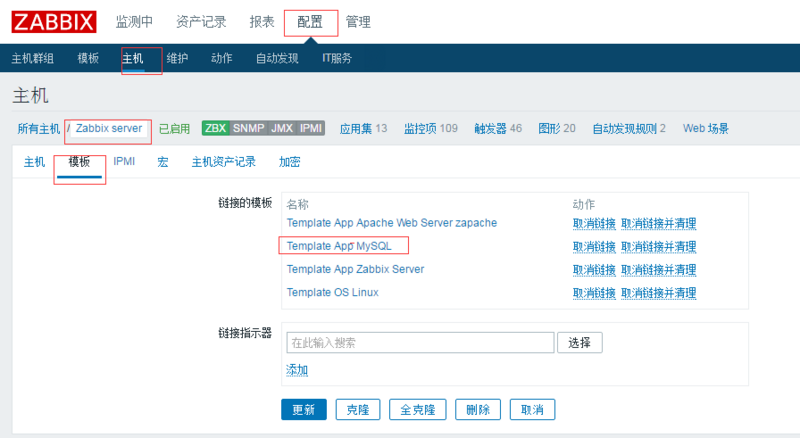Click 取消链接并清理 for Apache Web Server template
The height and width of the screenshot is (438, 800).
[x=659, y=224]
